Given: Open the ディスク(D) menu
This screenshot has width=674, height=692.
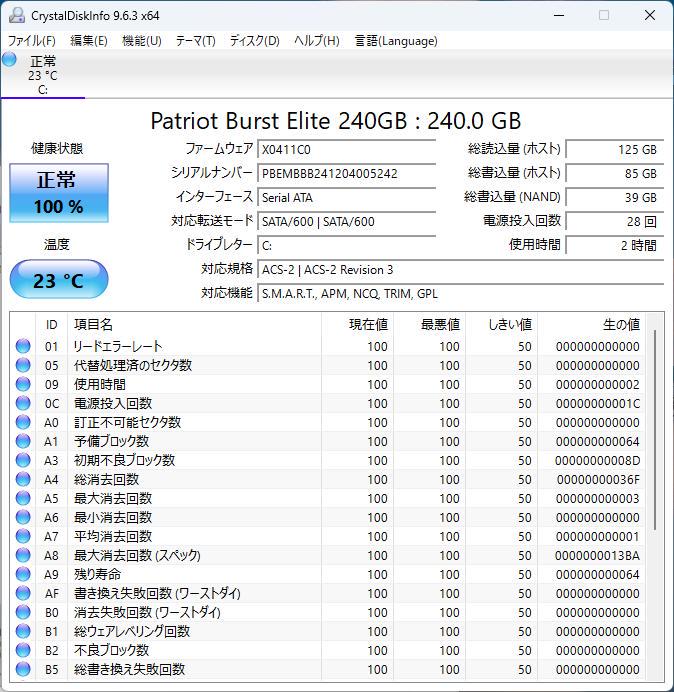Looking at the screenshot, I should point(255,41).
